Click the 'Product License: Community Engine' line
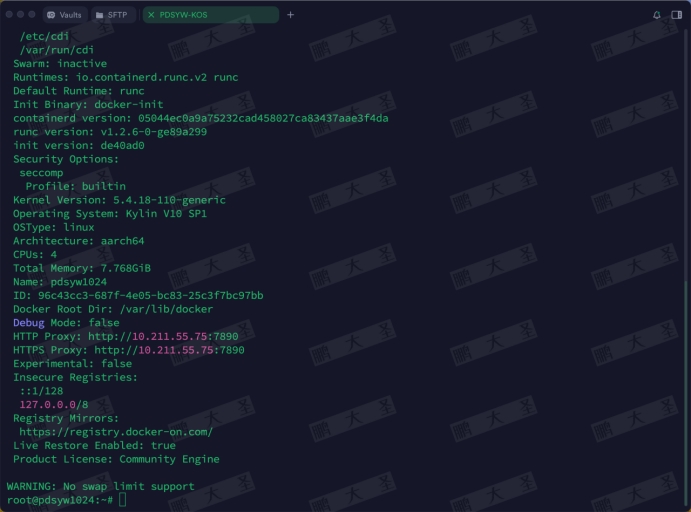Viewport: 691px width, 512px height. [116, 459]
